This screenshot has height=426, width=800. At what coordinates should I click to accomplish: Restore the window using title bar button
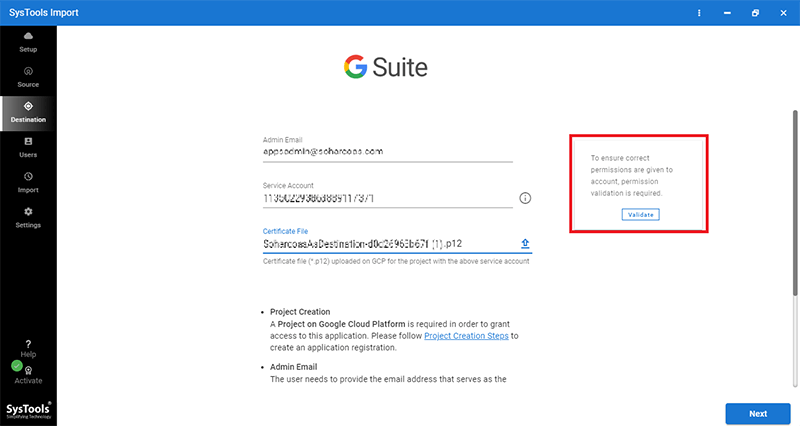755,13
